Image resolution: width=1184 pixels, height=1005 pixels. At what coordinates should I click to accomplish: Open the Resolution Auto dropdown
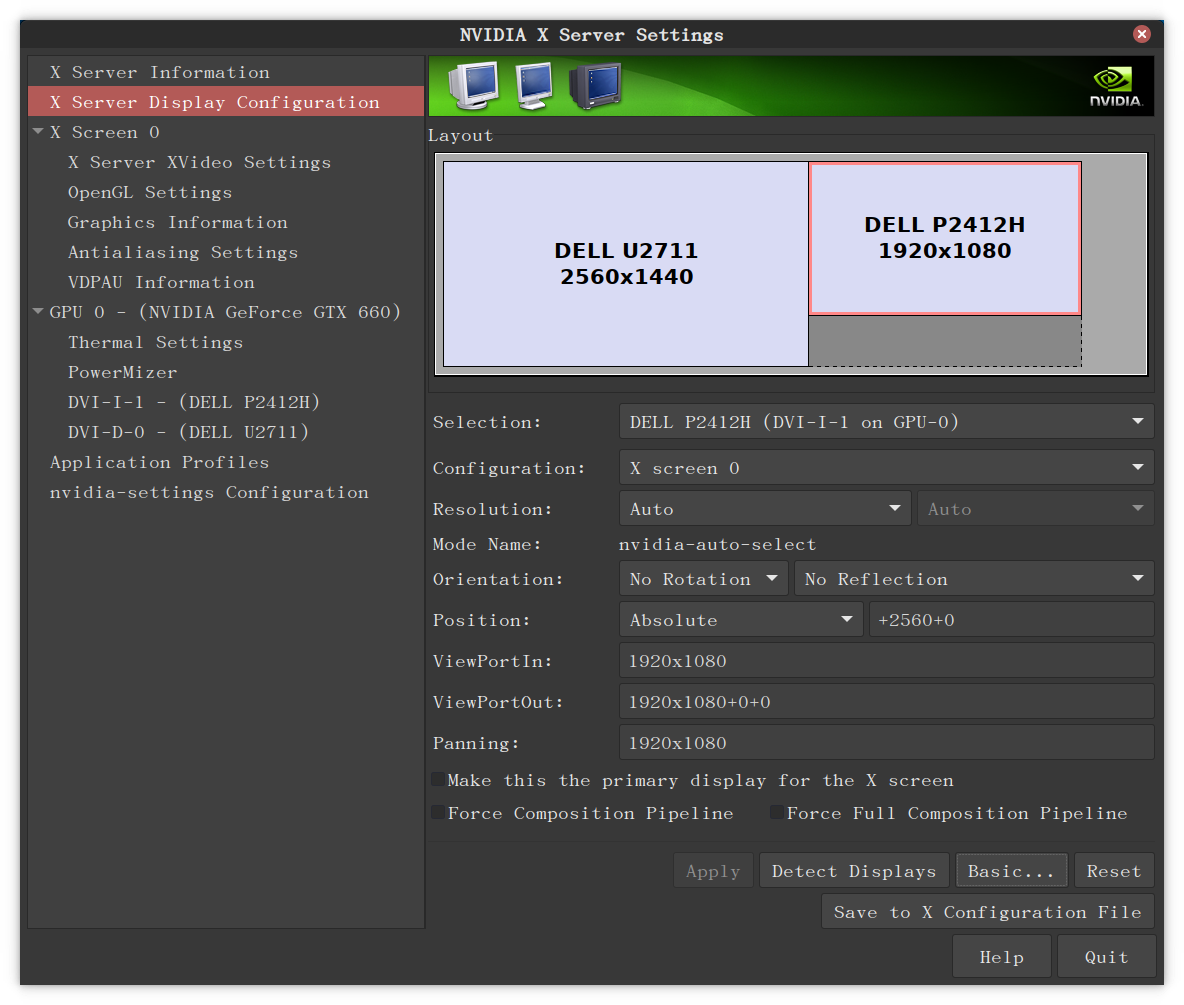click(765, 509)
